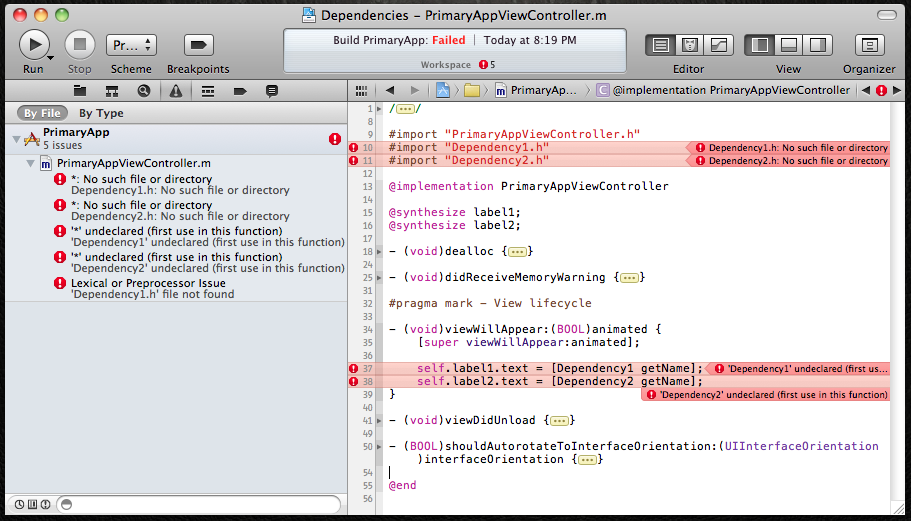
Task: Click the folder icon in jump bar
Action: click(472, 91)
